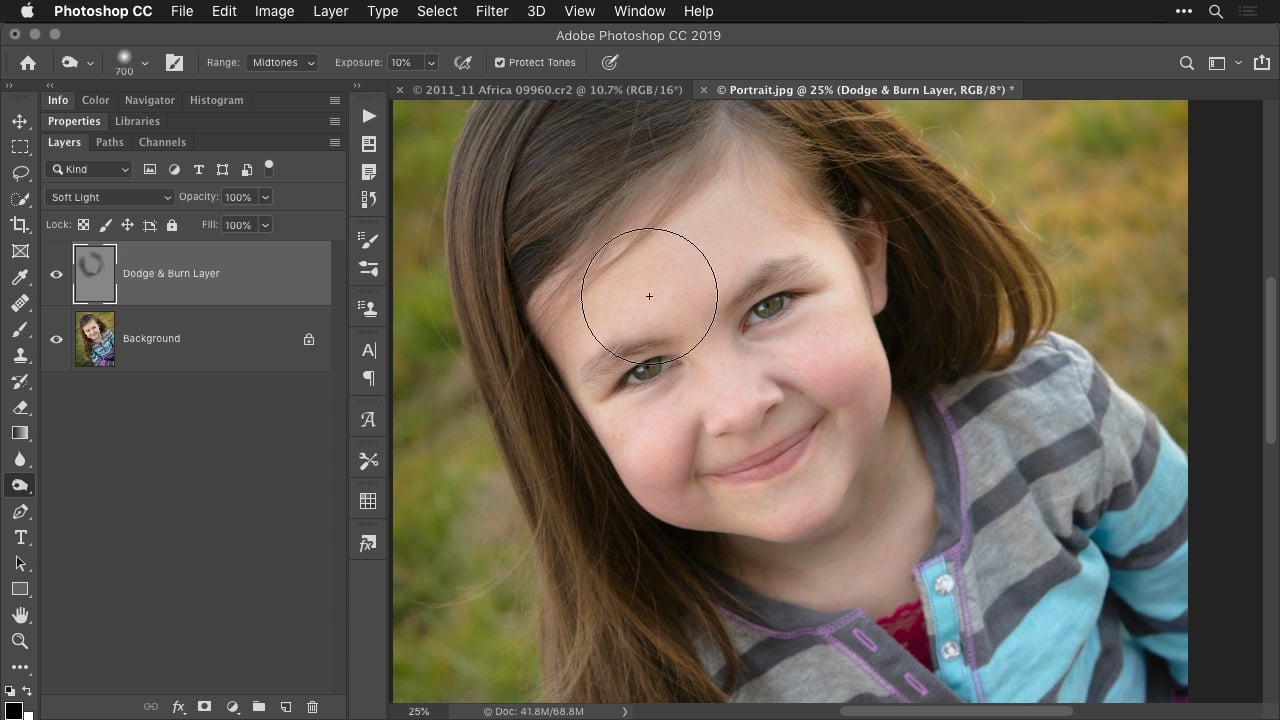Select the Clone Stamp tool

point(20,355)
